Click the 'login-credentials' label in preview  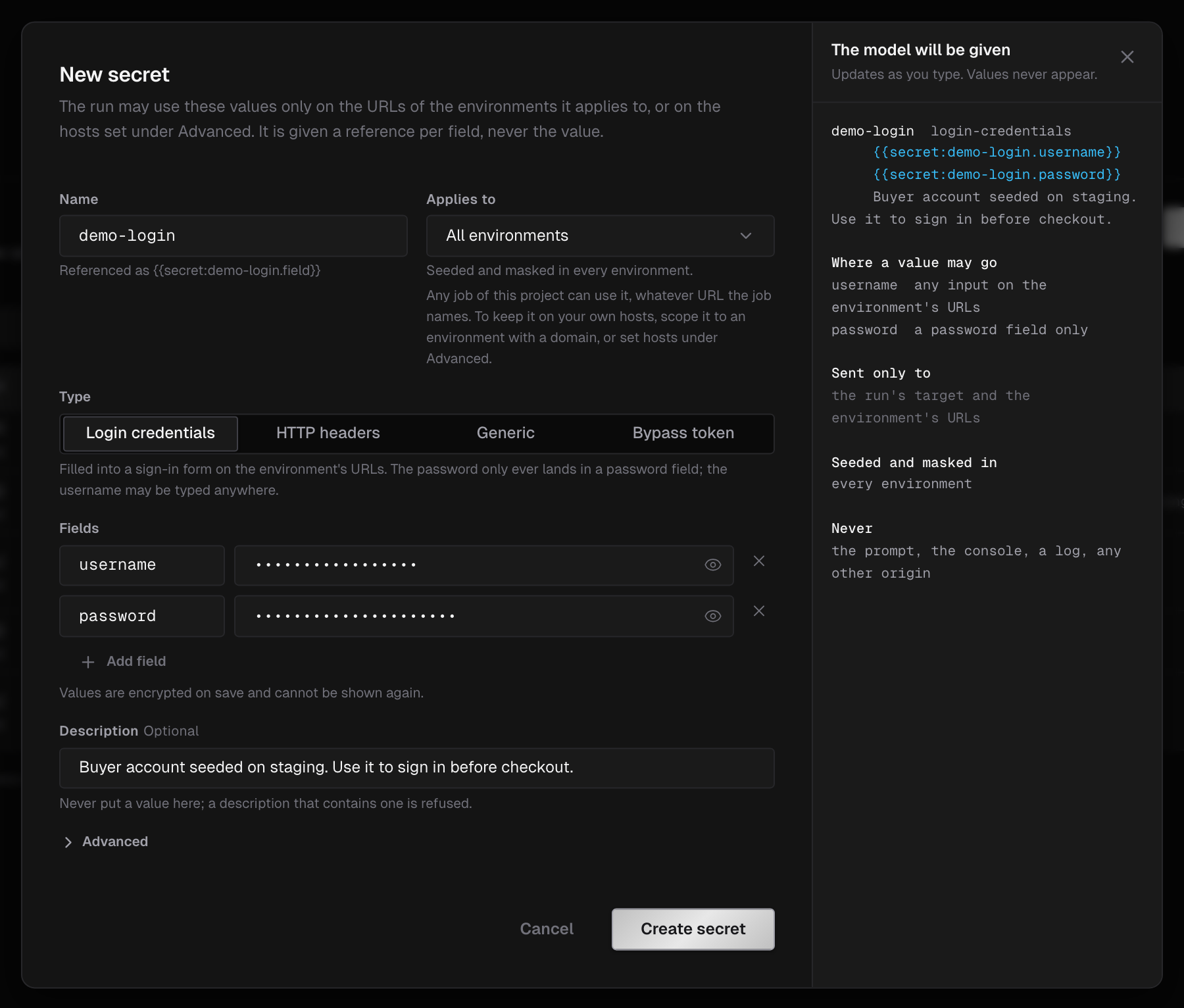pos(1000,132)
